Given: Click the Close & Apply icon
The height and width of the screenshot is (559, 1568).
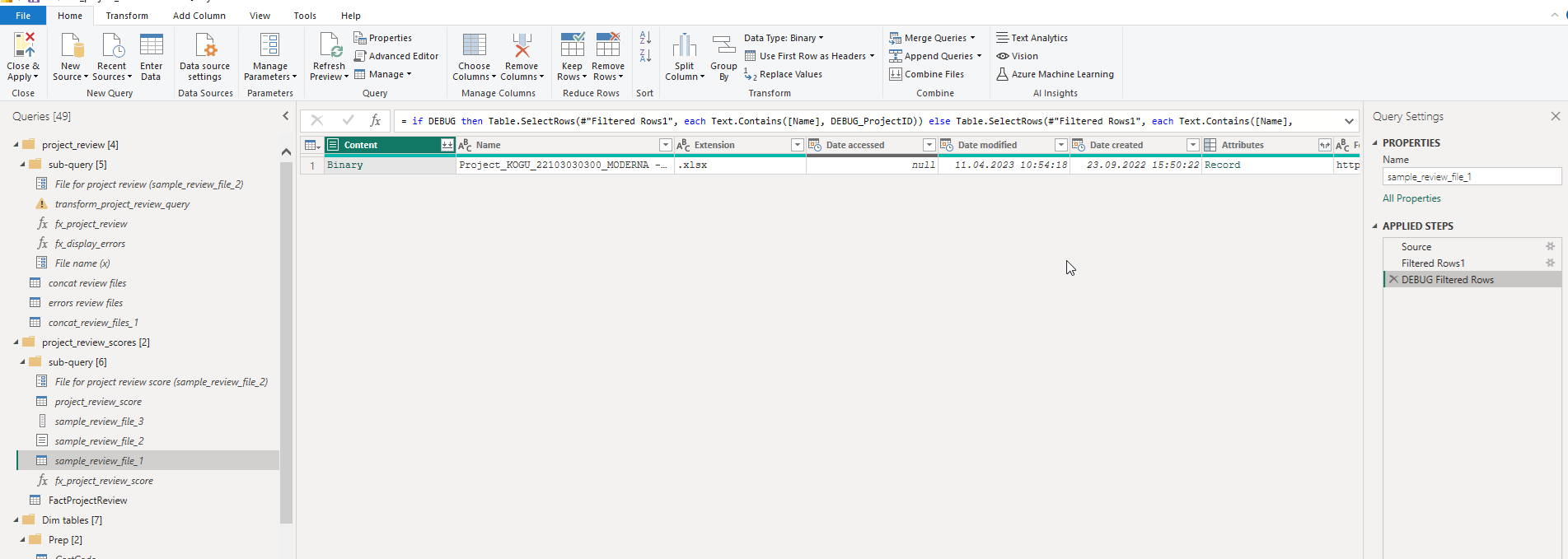Looking at the screenshot, I should (23, 45).
